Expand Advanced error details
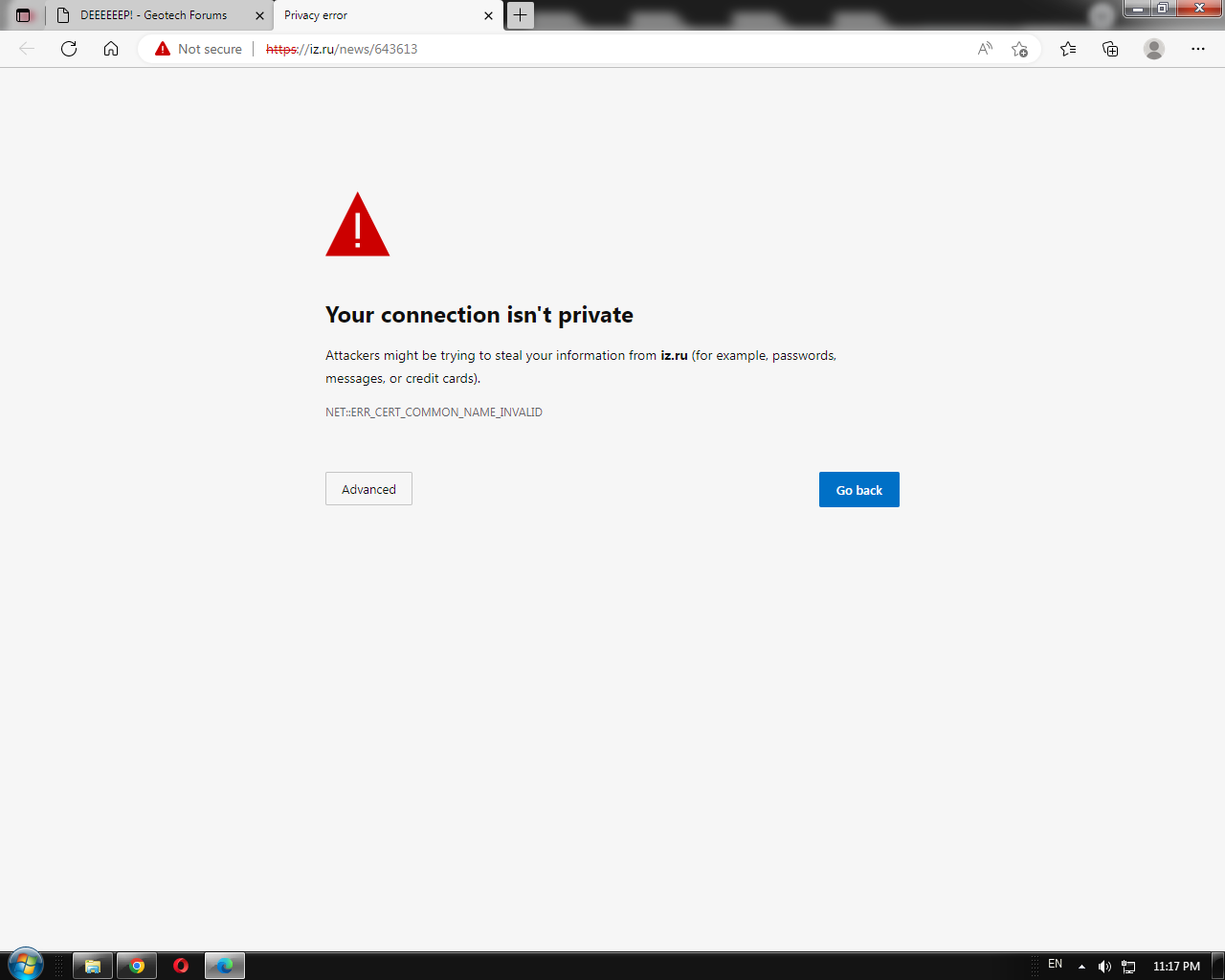Image resolution: width=1225 pixels, height=980 pixels. coord(368,489)
